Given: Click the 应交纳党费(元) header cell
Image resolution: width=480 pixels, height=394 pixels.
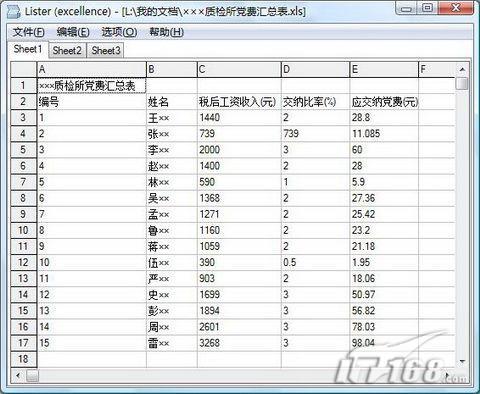Looking at the screenshot, I should point(384,102).
